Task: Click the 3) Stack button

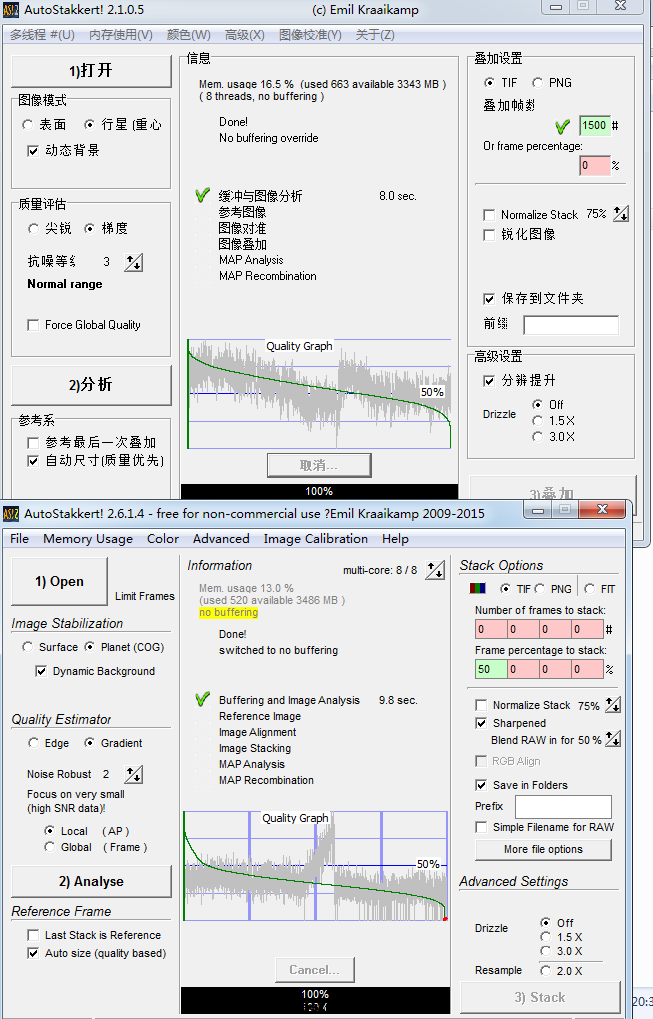Action: [x=540, y=997]
